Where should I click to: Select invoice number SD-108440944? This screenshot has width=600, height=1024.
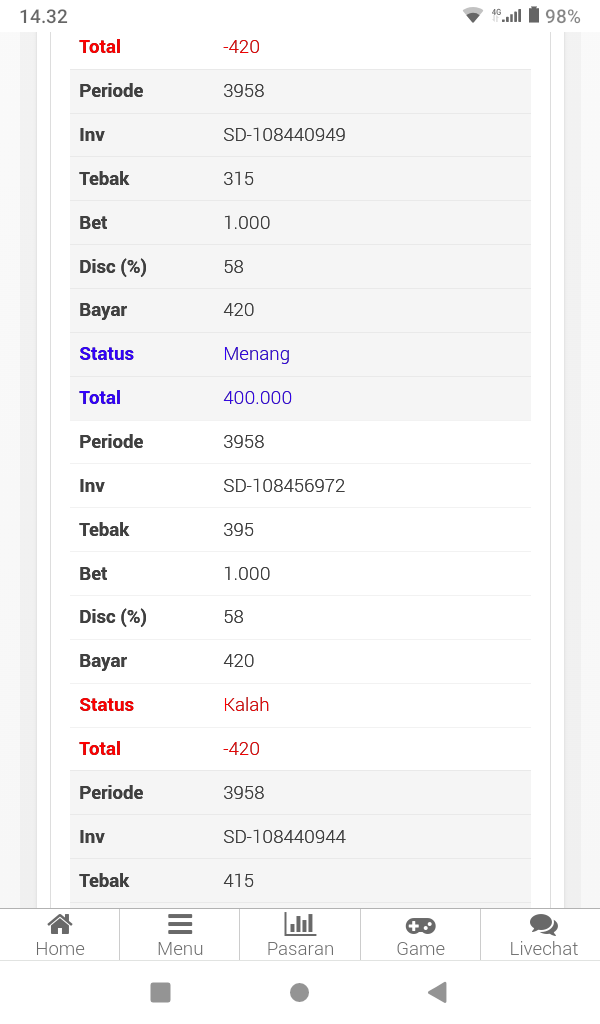coord(284,837)
